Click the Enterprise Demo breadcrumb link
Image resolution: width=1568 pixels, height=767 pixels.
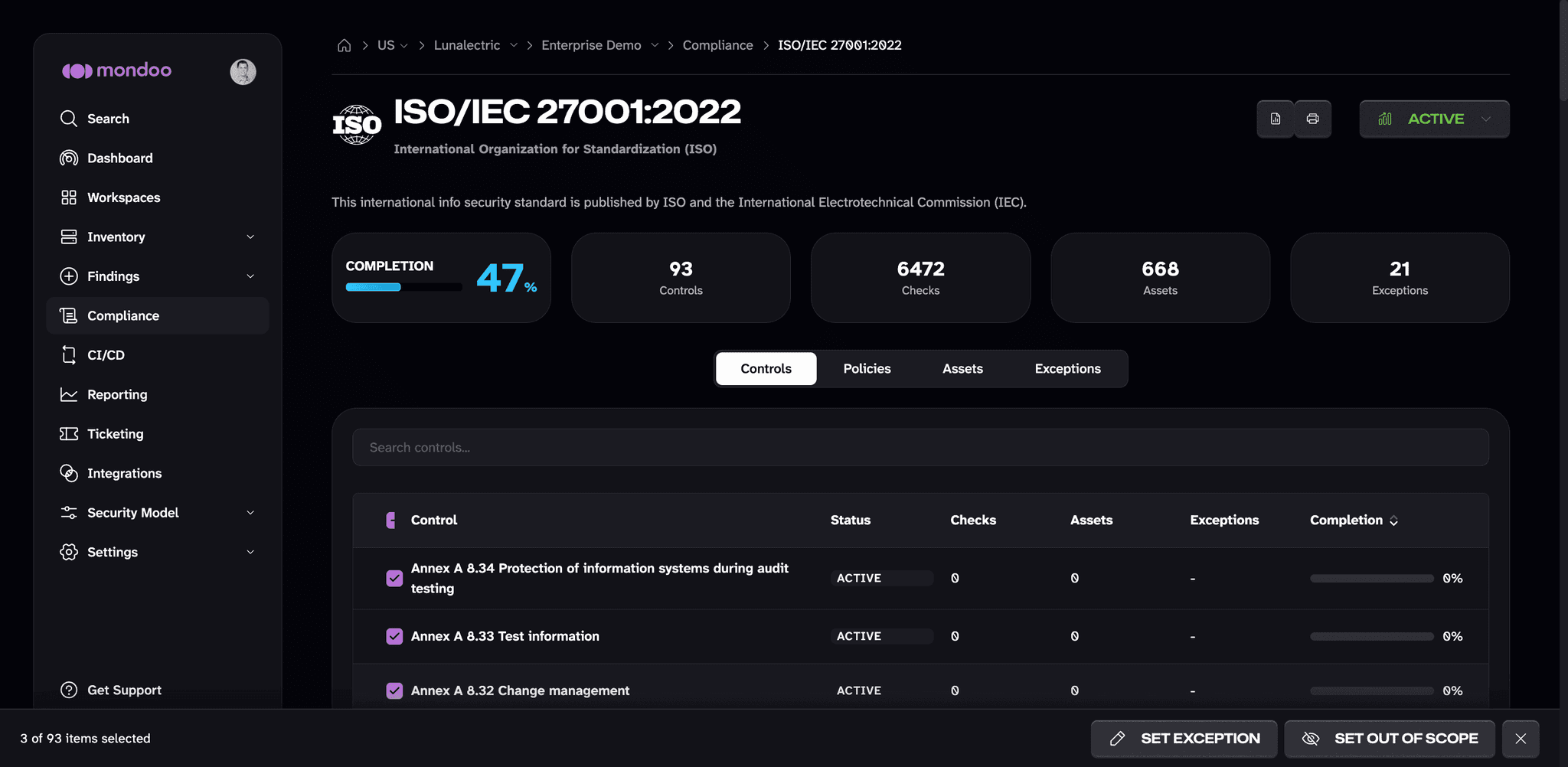591,45
